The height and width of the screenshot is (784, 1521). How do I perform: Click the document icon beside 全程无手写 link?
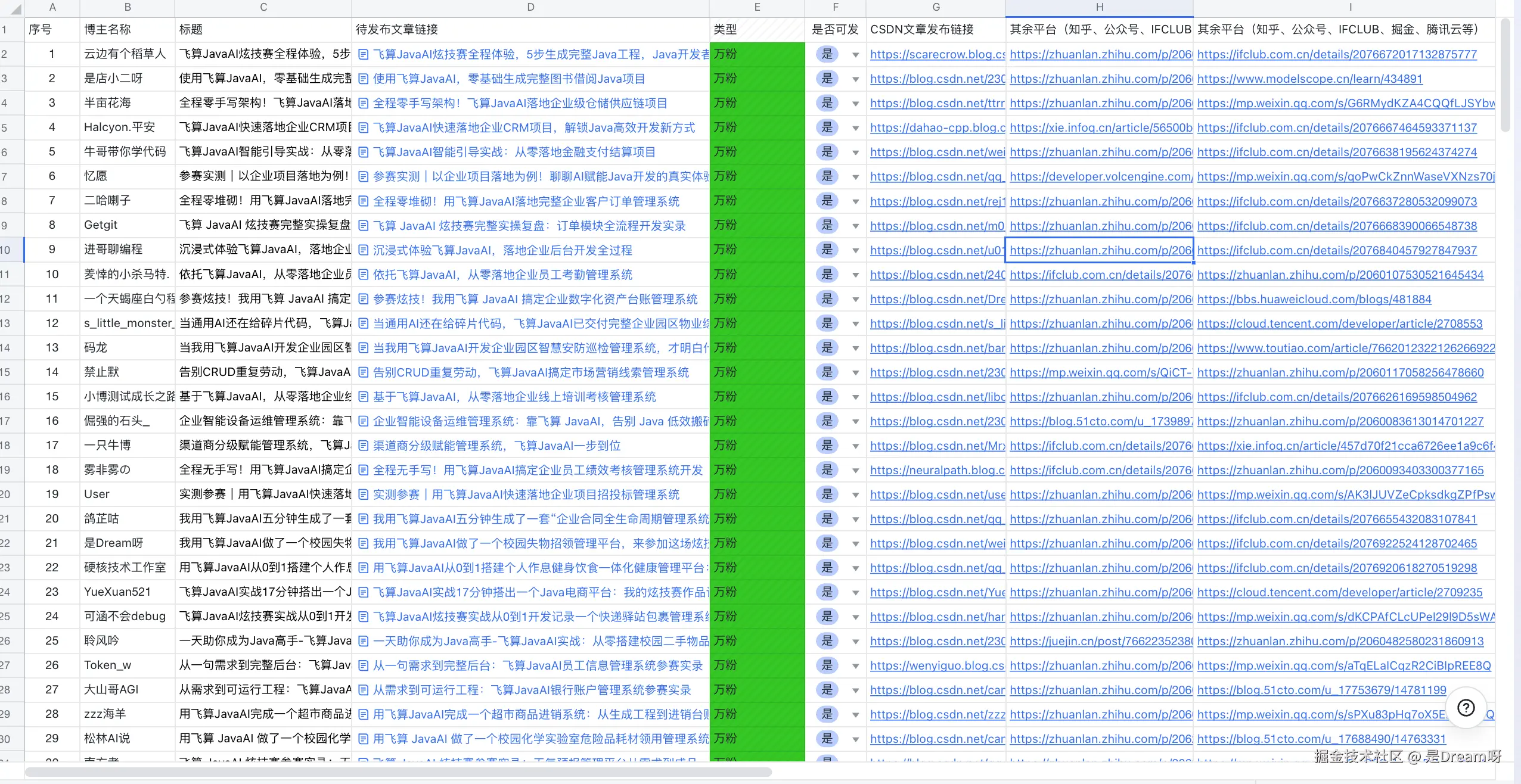363,470
